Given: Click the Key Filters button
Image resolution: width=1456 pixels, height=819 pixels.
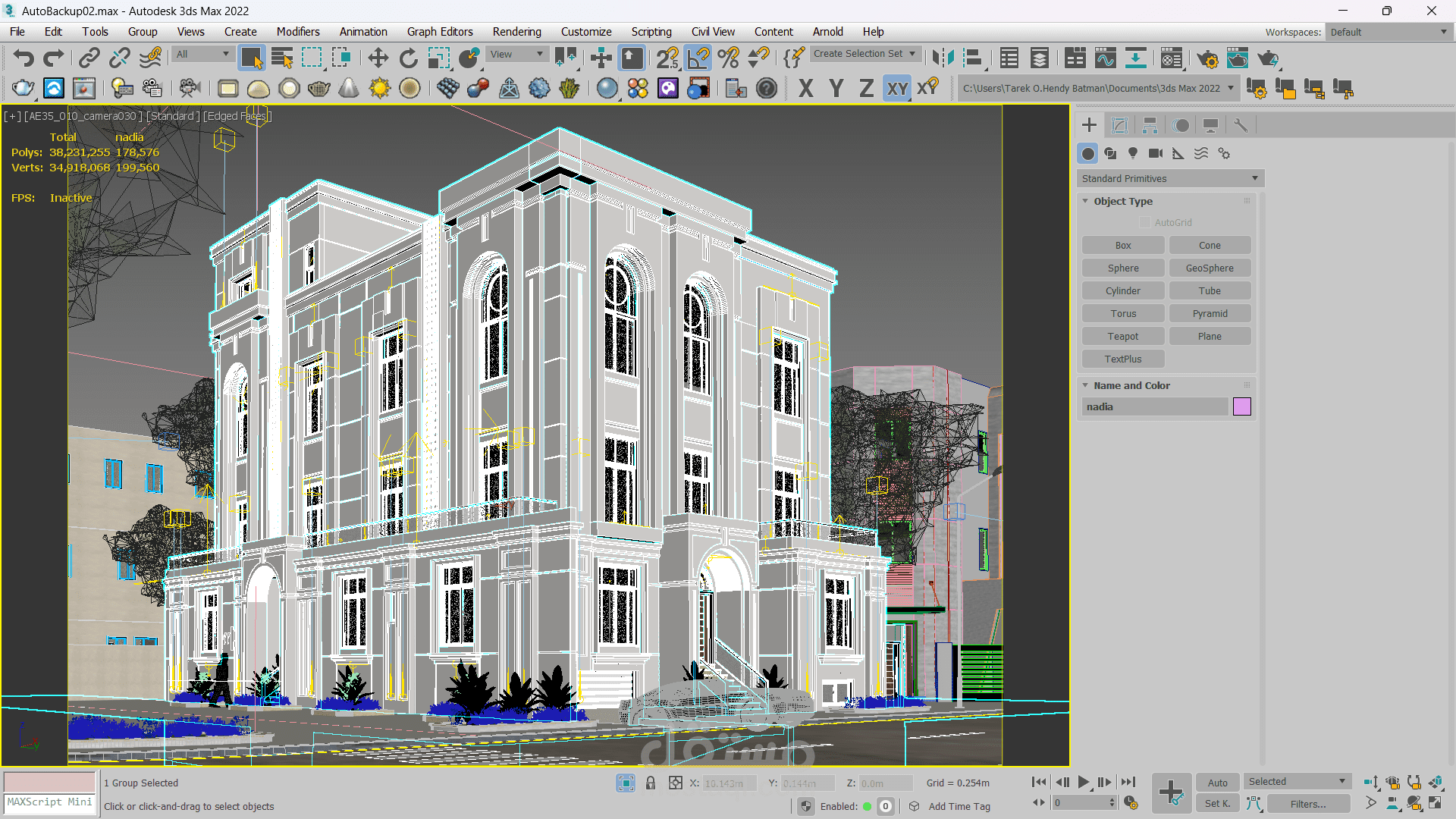Looking at the screenshot, I should [1307, 804].
